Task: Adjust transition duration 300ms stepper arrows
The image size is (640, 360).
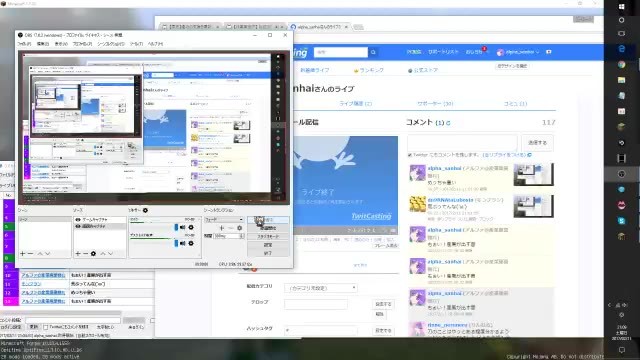Action: tap(242, 236)
